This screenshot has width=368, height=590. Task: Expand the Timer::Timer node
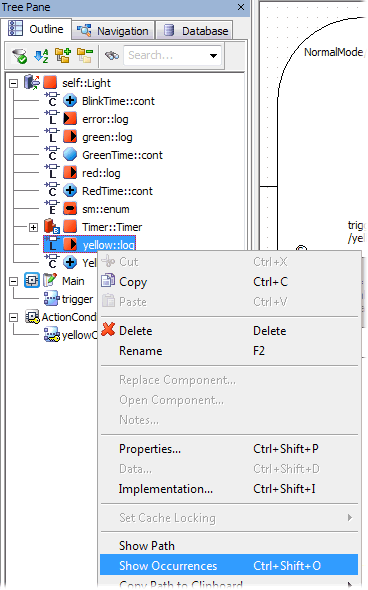pos(33,227)
